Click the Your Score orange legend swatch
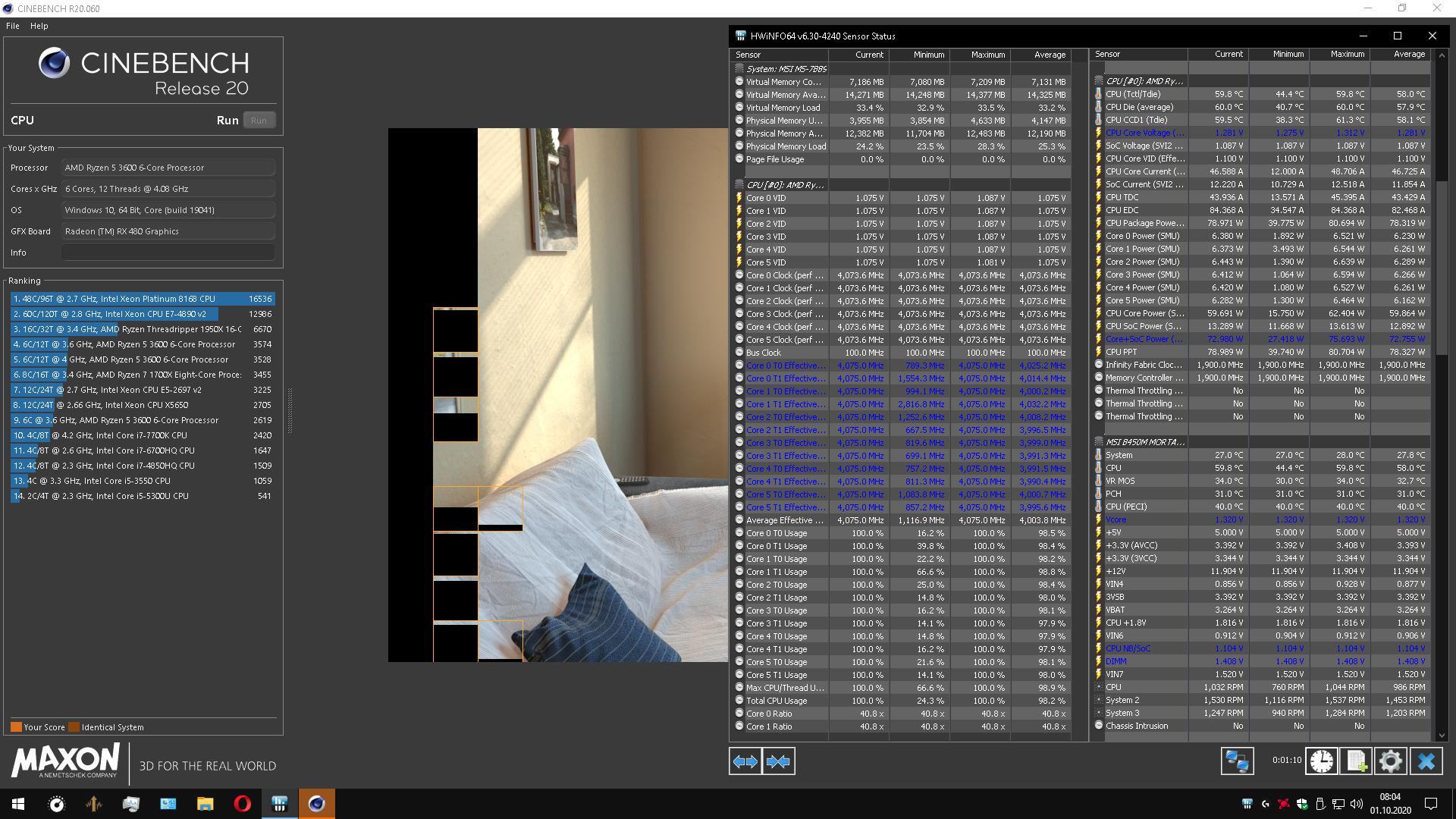1456x819 pixels. (16, 727)
